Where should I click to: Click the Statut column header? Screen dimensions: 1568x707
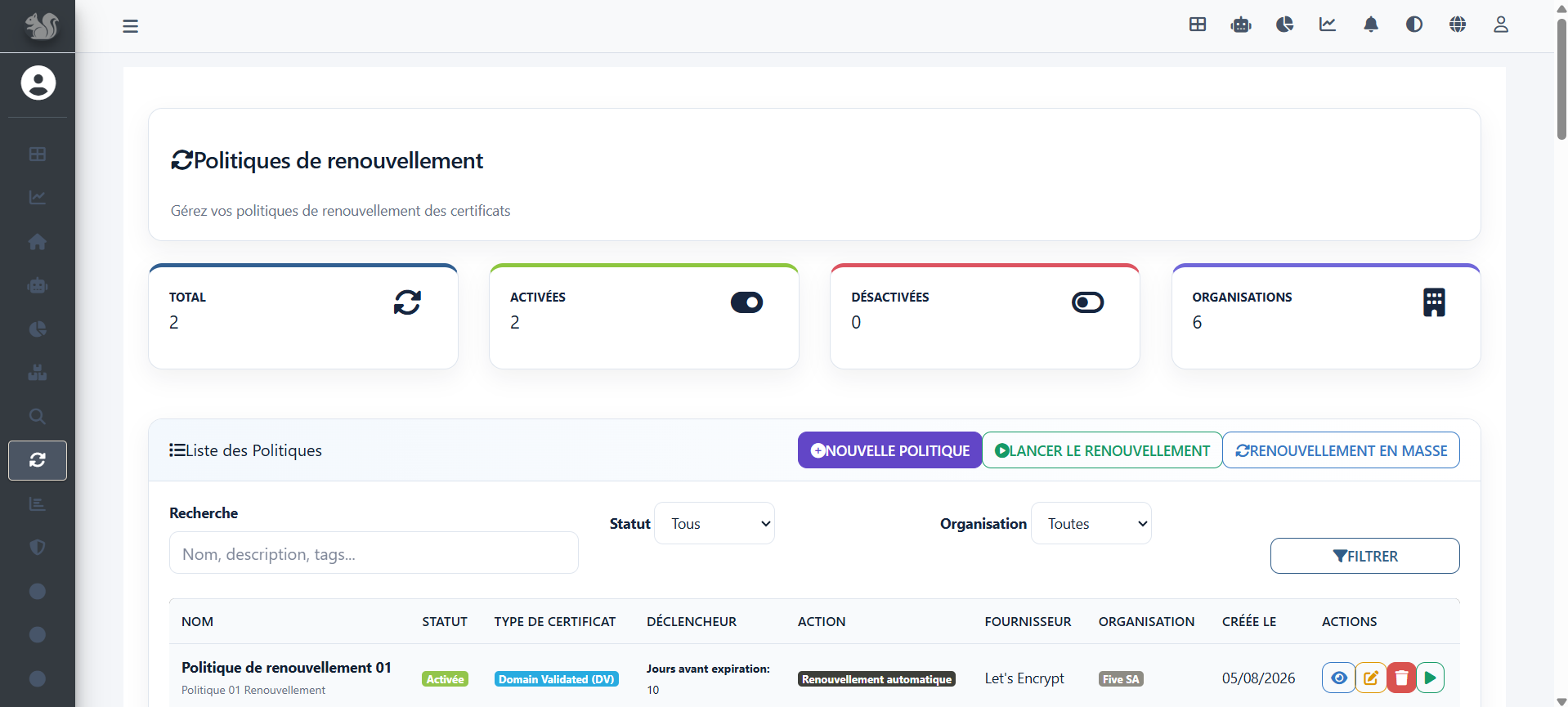coord(445,622)
